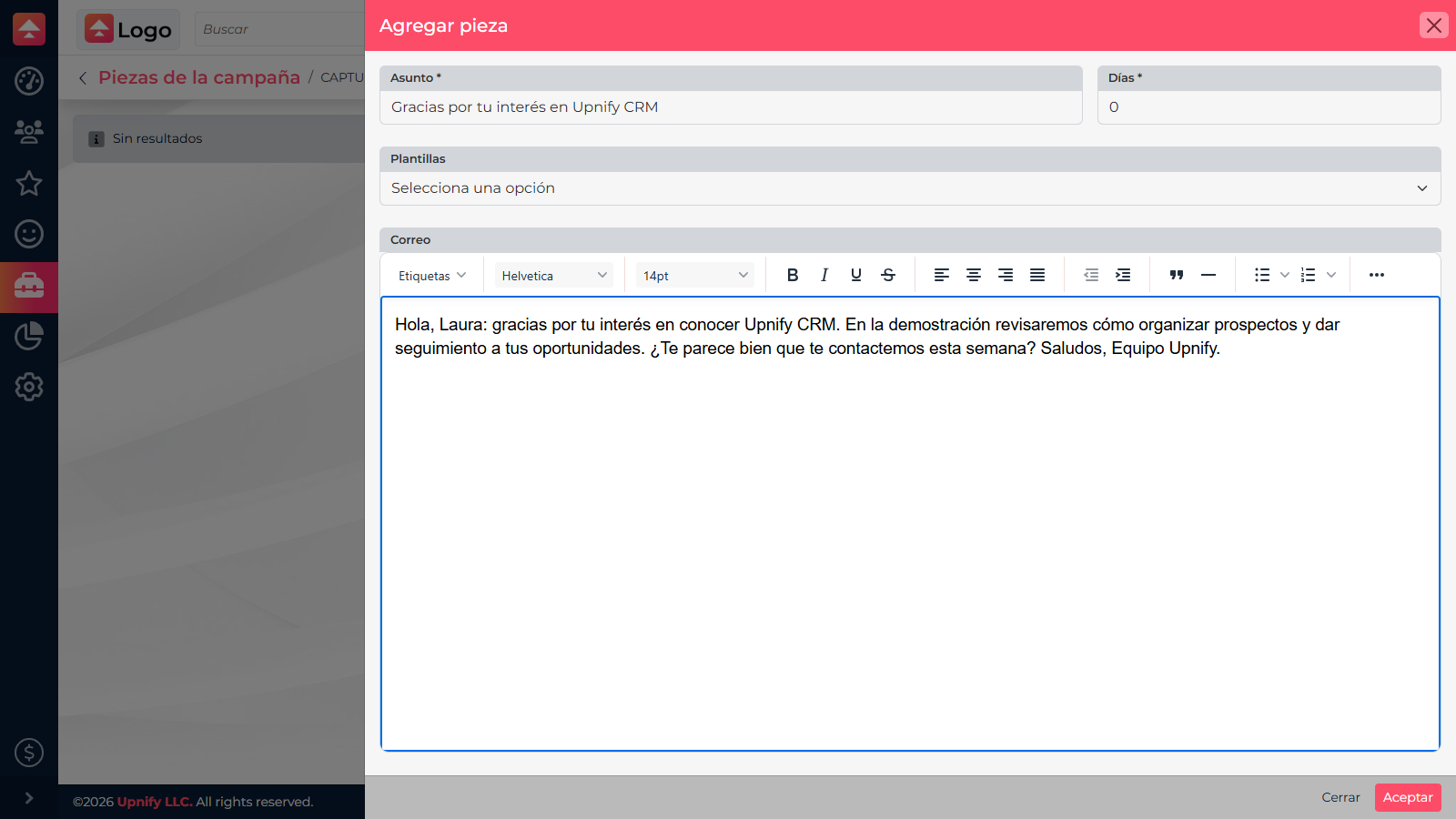The width and height of the screenshot is (1456, 819).
Task: Open the contacts people icon in sidebar
Action: (29, 132)
